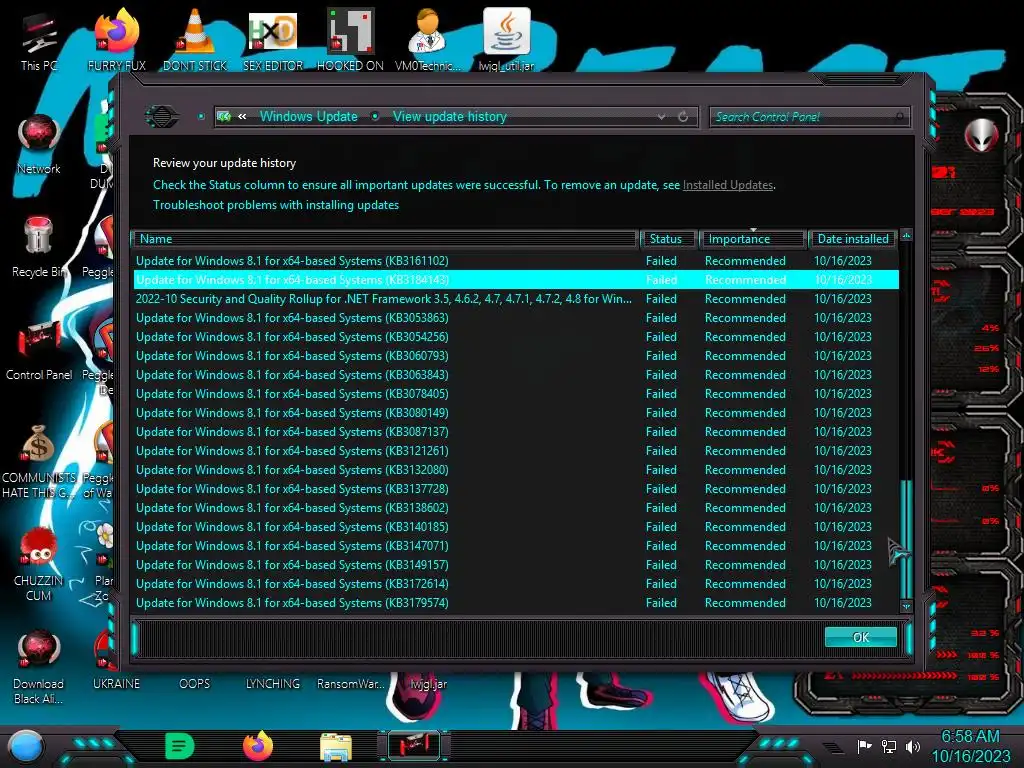Sort by the Importance column header

click(x=752, y=239)
